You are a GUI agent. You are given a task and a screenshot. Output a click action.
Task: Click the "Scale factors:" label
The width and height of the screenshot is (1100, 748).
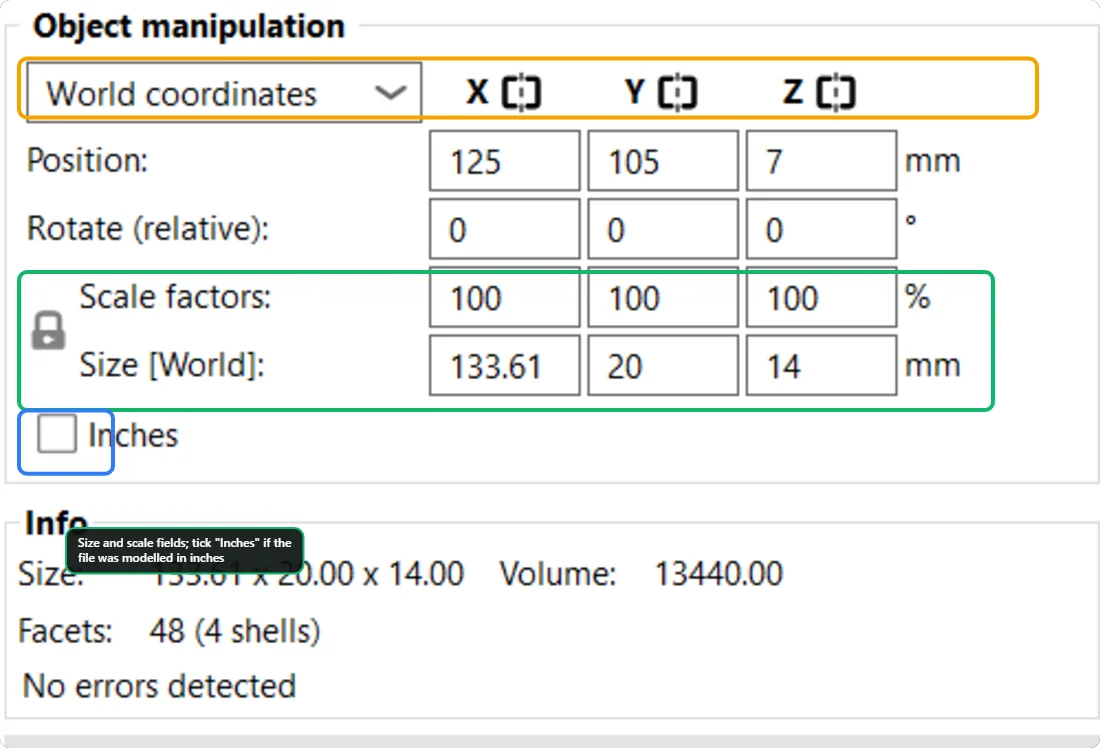click(x=175, y=296)
